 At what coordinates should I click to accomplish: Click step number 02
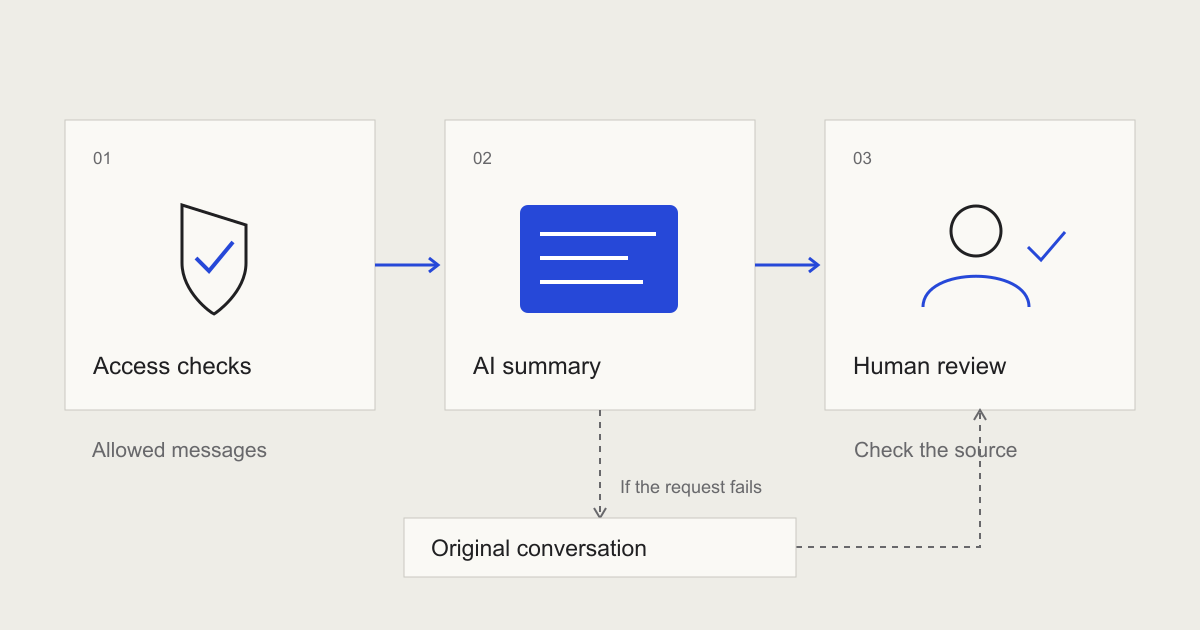pos(483,158)
